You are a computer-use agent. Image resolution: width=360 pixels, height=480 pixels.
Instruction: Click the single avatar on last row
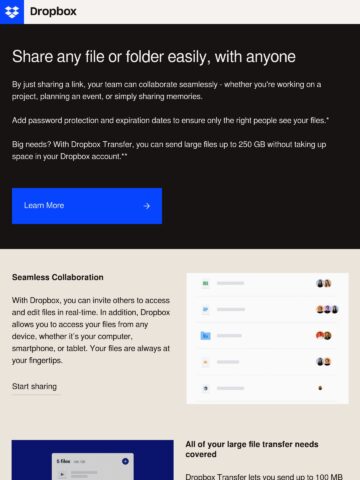click(320, 388)
